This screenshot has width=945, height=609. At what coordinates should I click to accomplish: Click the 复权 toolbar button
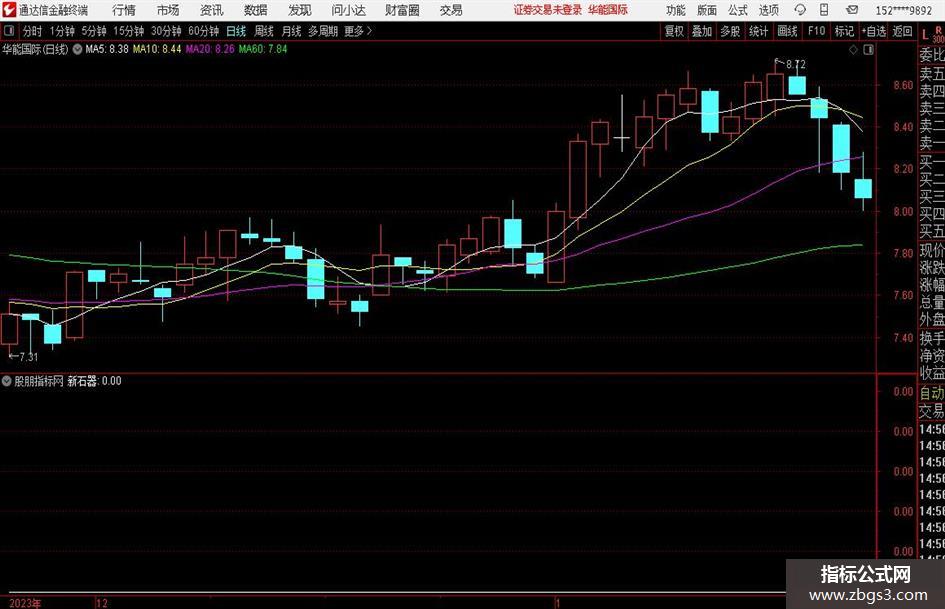click(674, 31)
